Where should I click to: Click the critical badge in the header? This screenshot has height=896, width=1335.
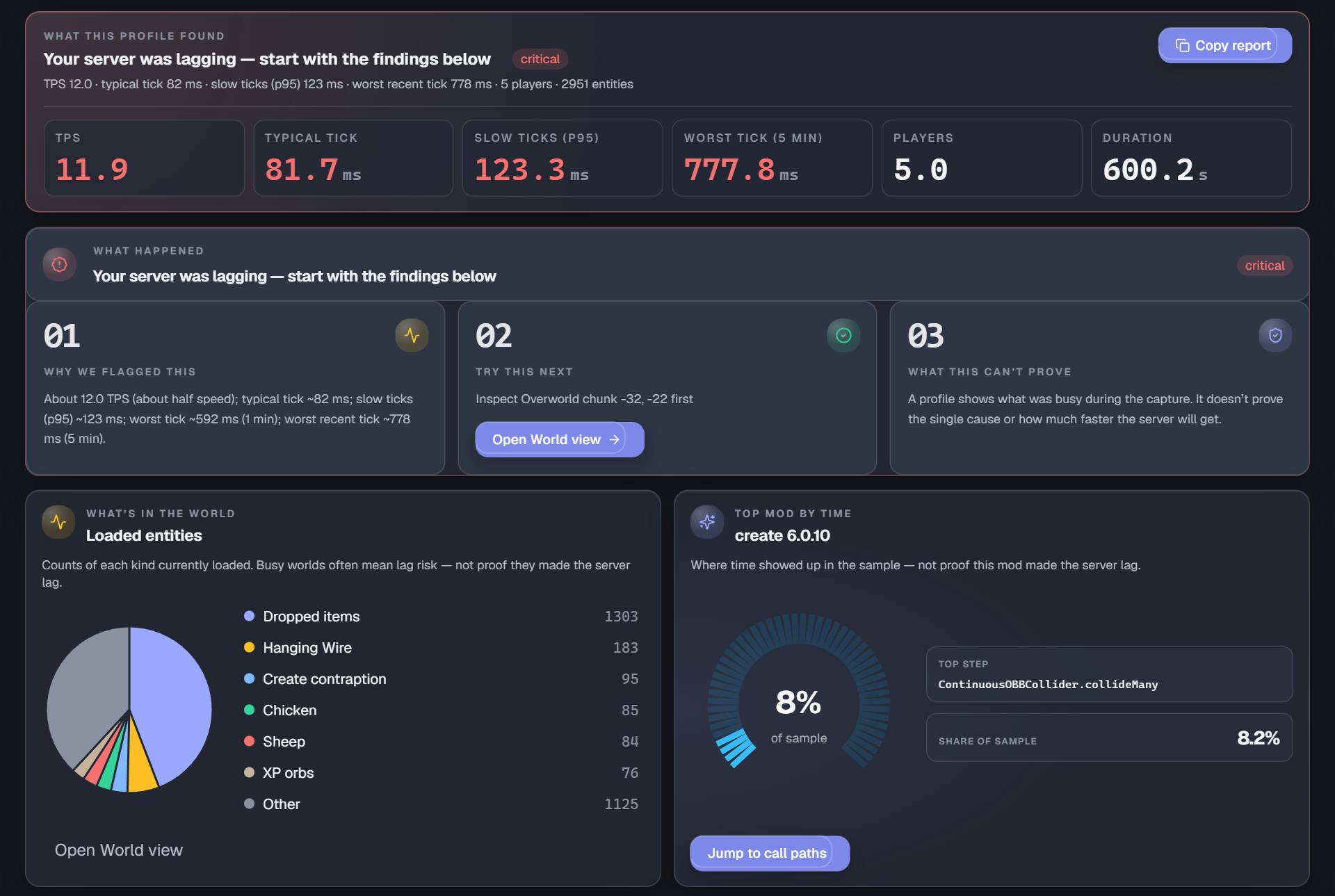coord(540,59)
